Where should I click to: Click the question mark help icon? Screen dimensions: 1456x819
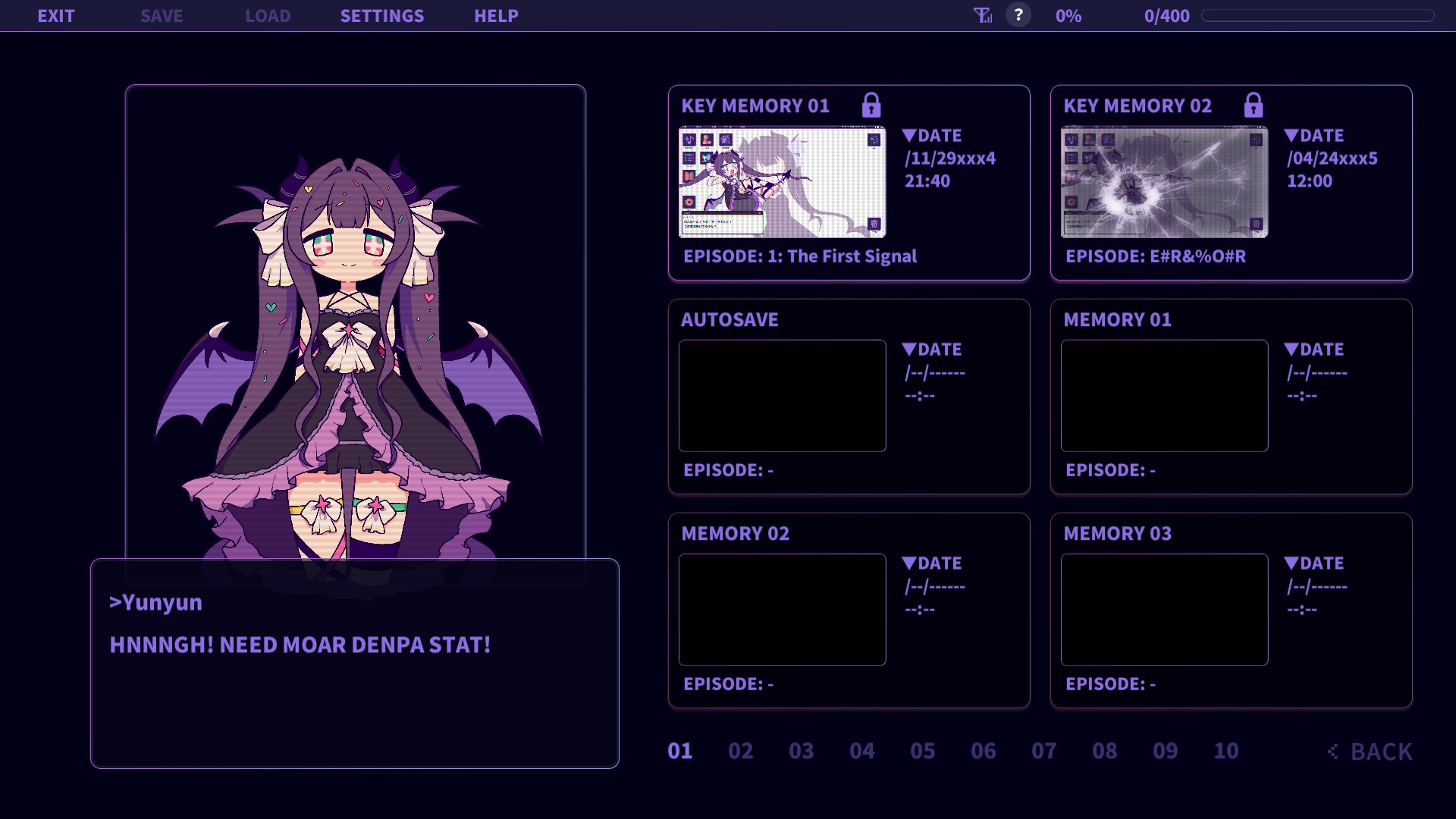(x=1018, y=15)
